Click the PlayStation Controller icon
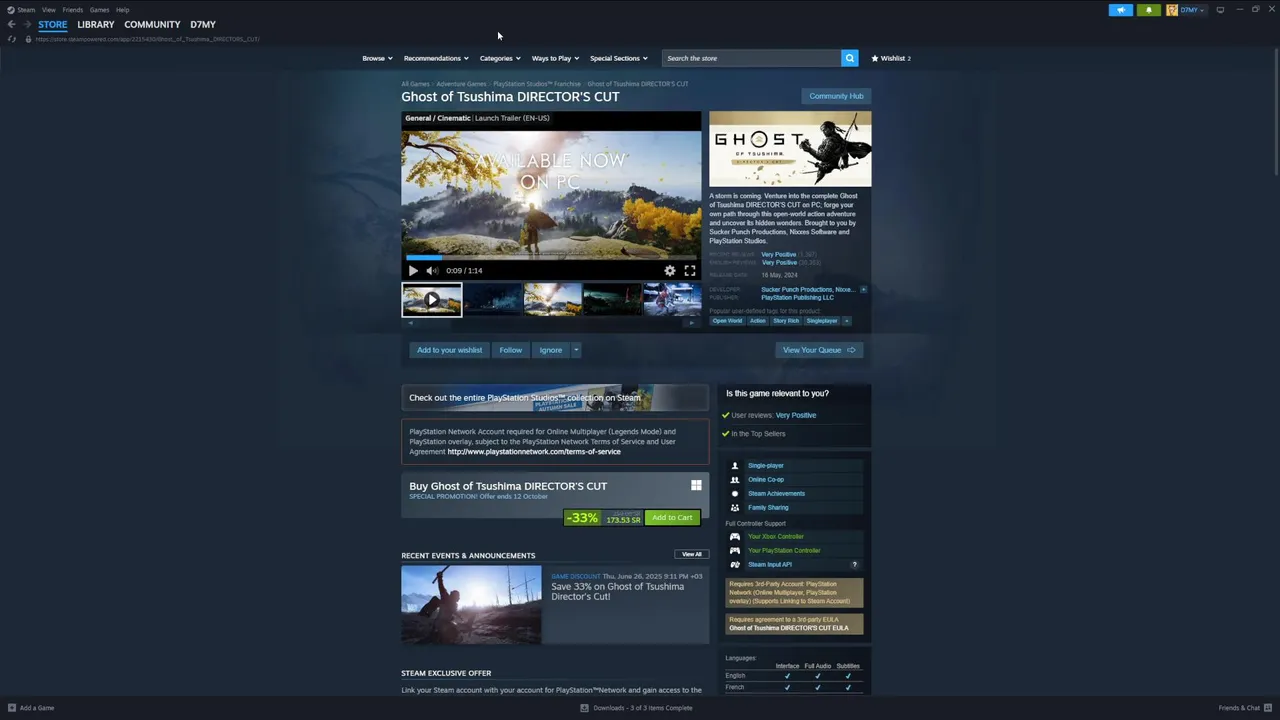 (735, 550)
